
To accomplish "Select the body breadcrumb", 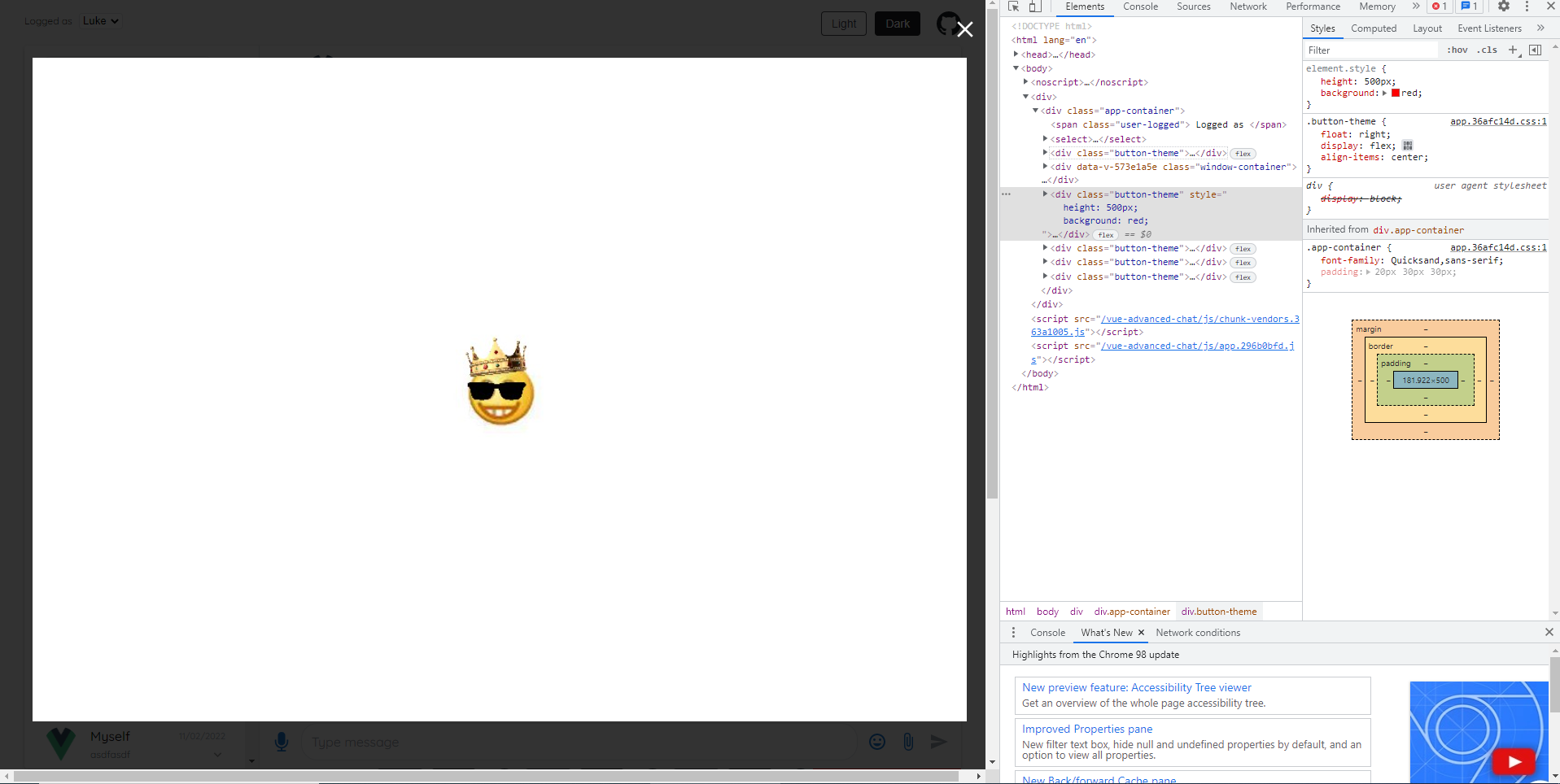I will (x=1047, y=612).
